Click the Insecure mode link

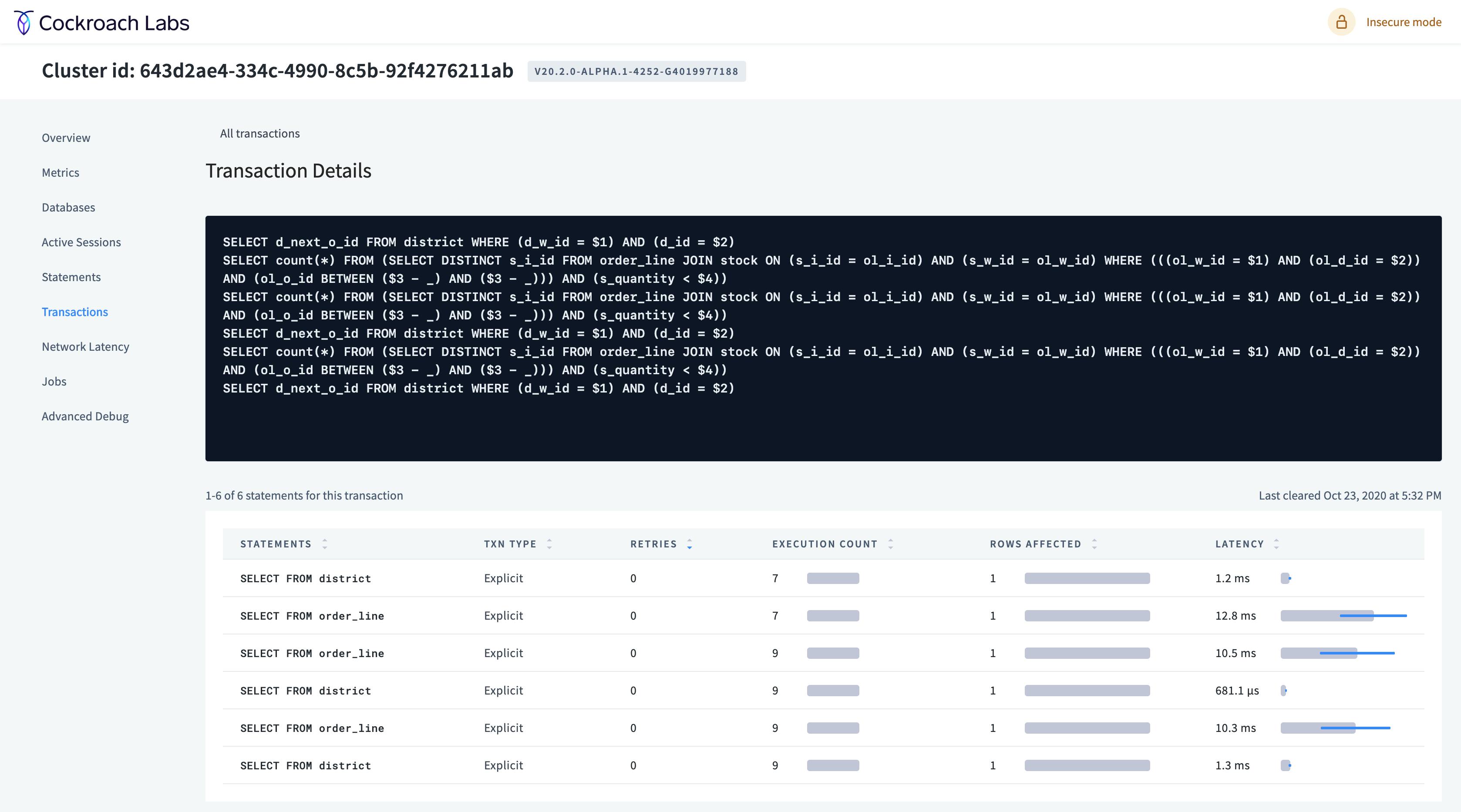click(x=1403, y=22)
